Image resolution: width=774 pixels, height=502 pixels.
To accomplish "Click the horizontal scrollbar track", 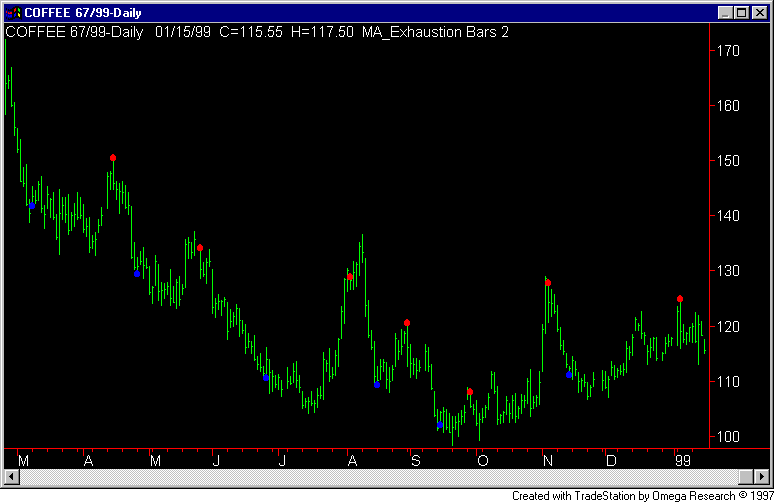I will pyautogui.click(x=379, y=477).
